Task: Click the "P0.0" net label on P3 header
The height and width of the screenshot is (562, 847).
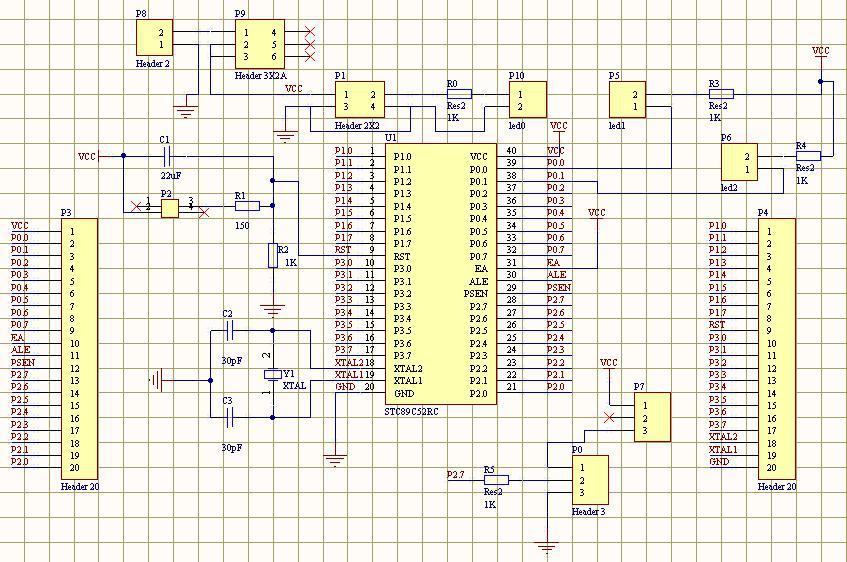Action: (x=19, y=238)
